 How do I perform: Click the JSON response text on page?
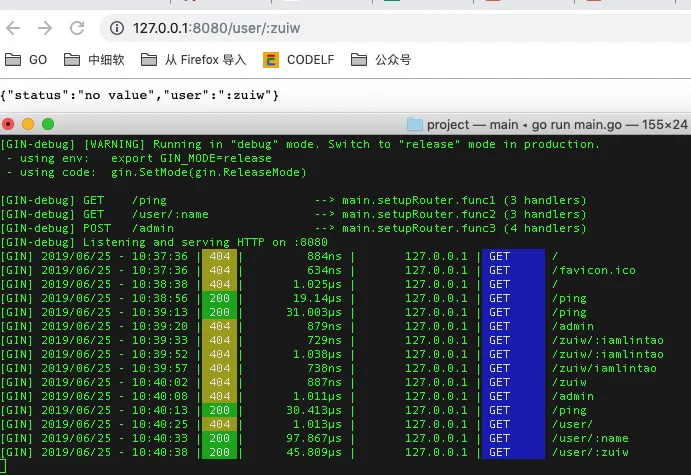[140, 95]
